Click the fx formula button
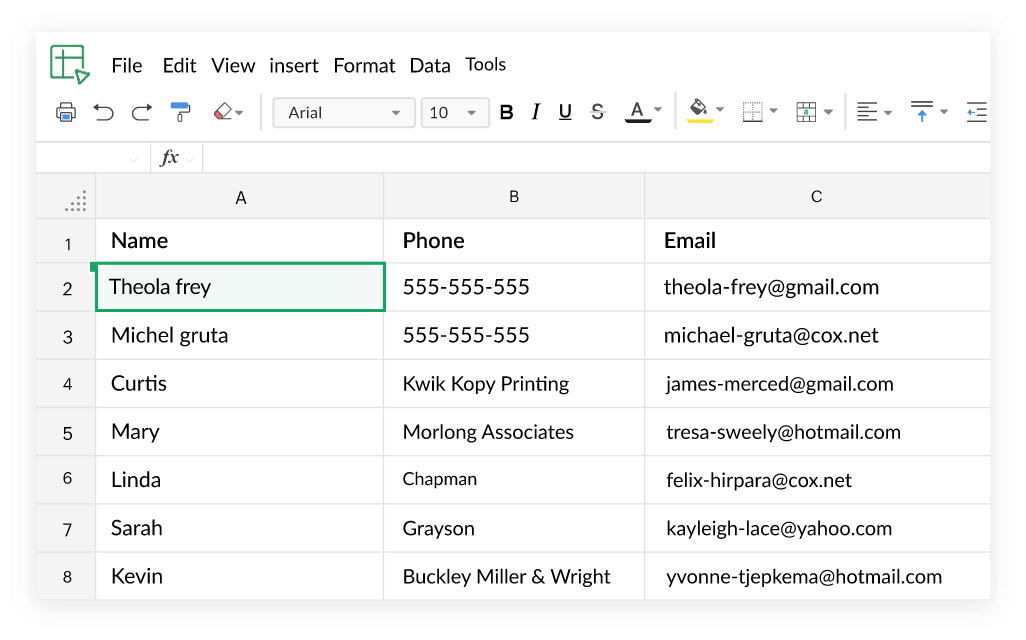The height and width of the screenshot is (640, 1026). [x=170, y=158]
